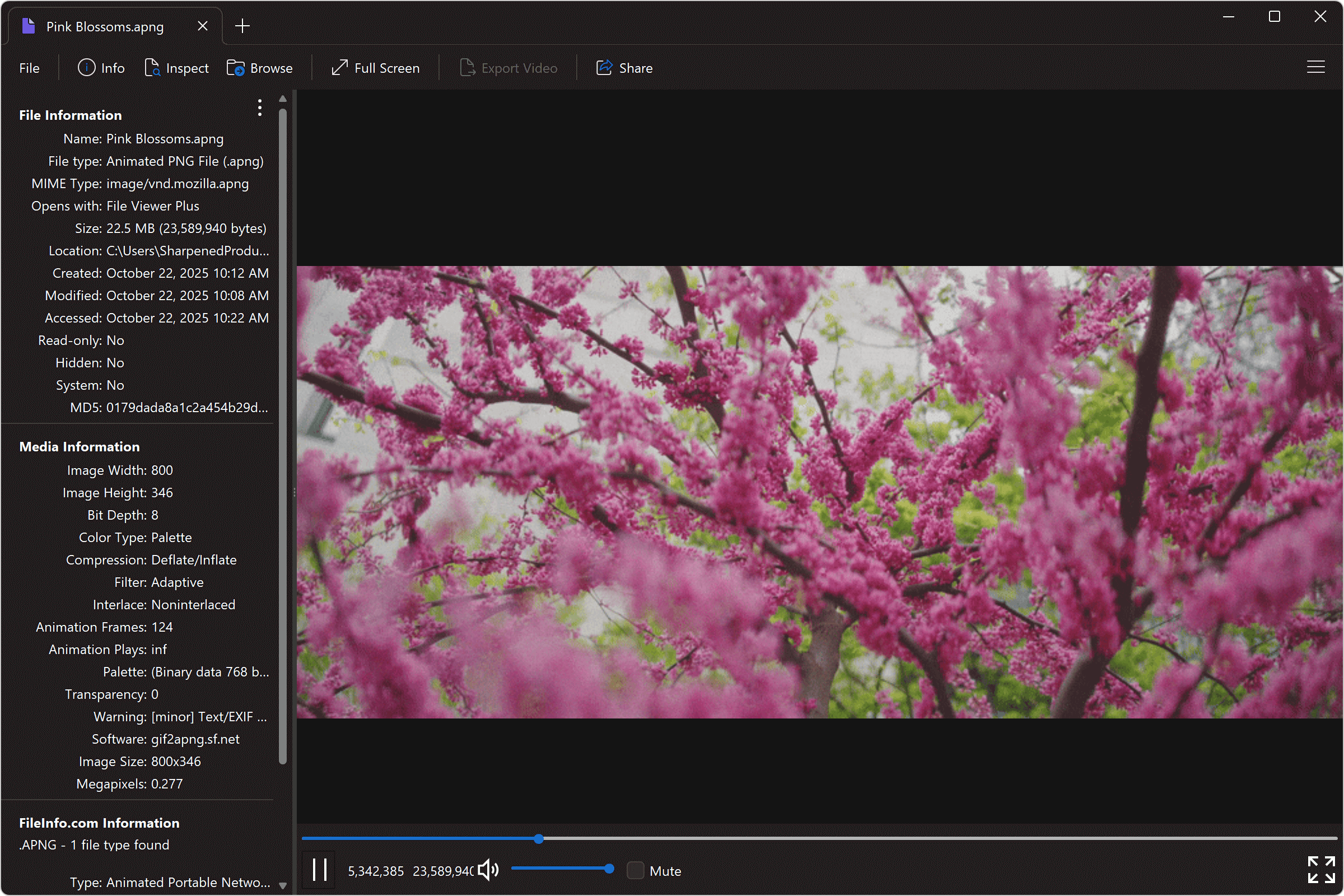This screenshot has width=1344, height=896.
Task: Open a new tab with the plus button
Action: point(242,25)
